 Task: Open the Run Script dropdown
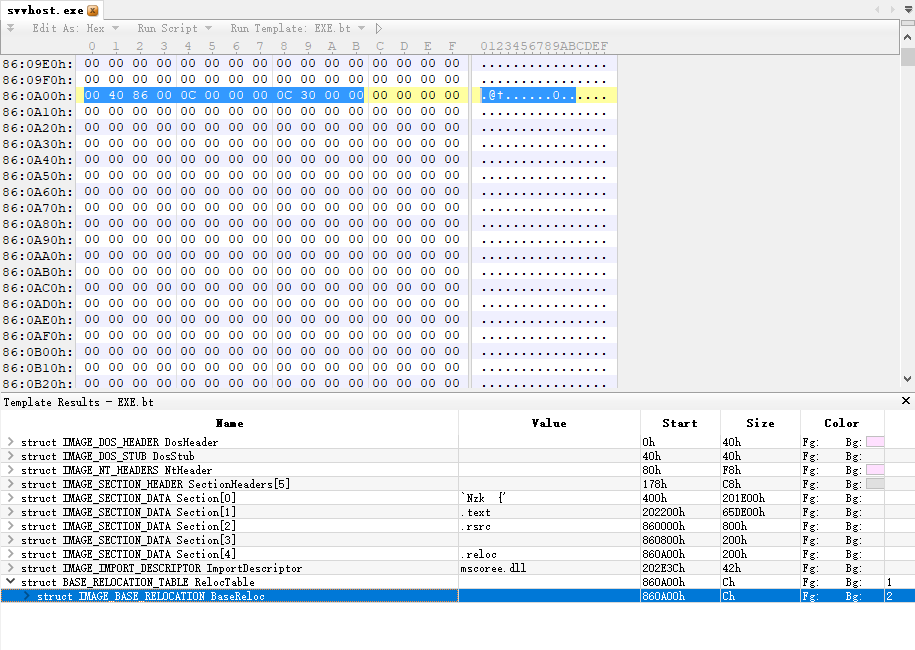point(174,28)
